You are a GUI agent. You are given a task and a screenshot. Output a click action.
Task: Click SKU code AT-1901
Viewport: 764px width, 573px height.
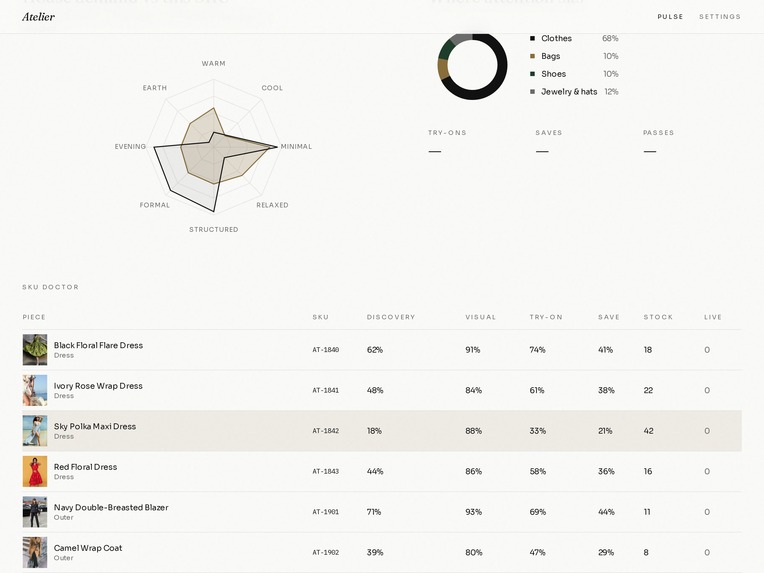tap(325, 512)
